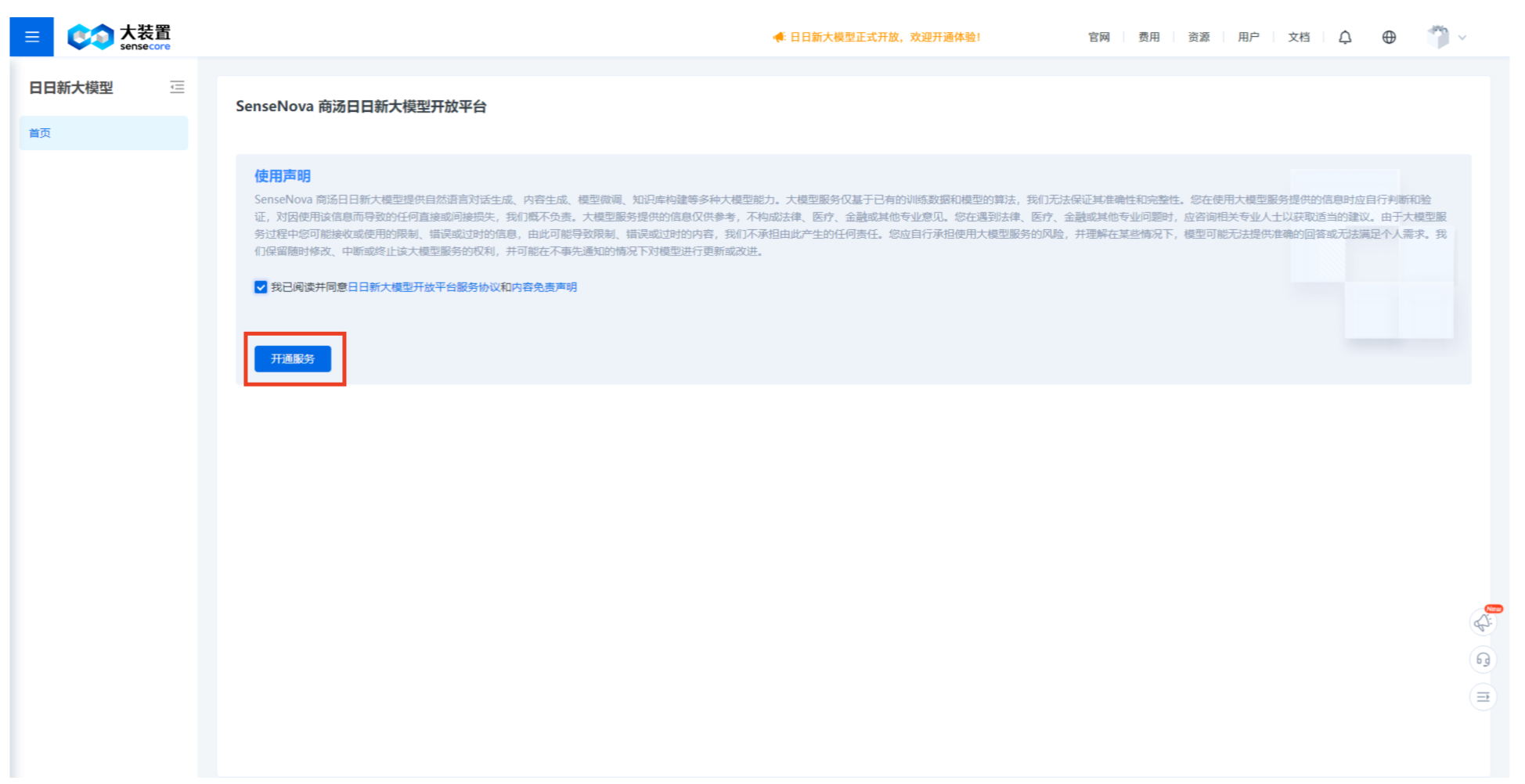
Task: Open 费用 in the top navigation
Action: tap(1149, 37)
